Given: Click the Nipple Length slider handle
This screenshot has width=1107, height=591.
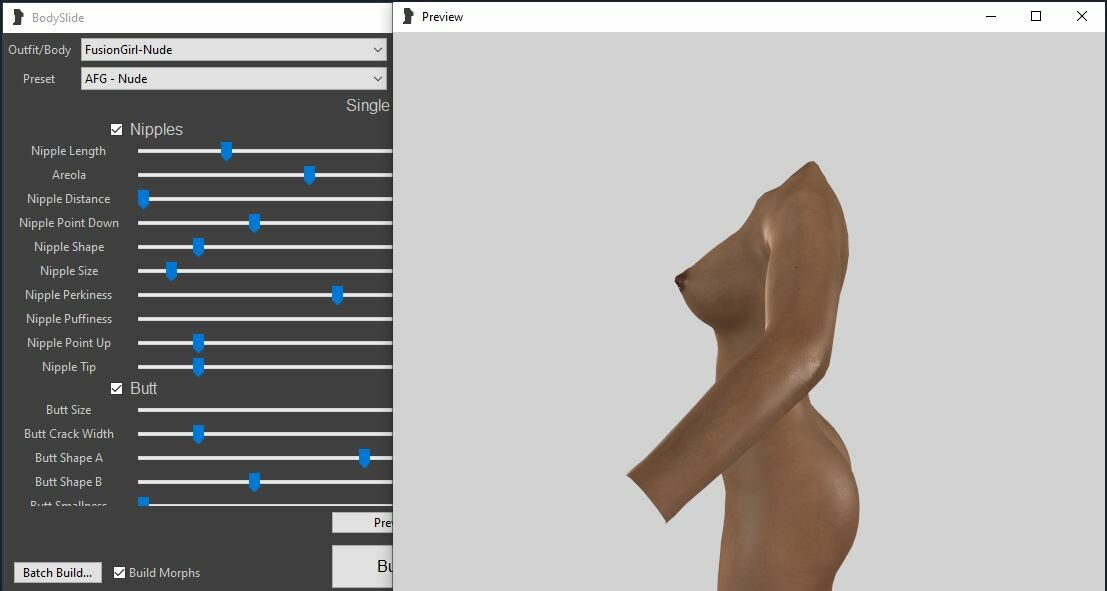Looking at the screenshot, I should tap(226, 151).
